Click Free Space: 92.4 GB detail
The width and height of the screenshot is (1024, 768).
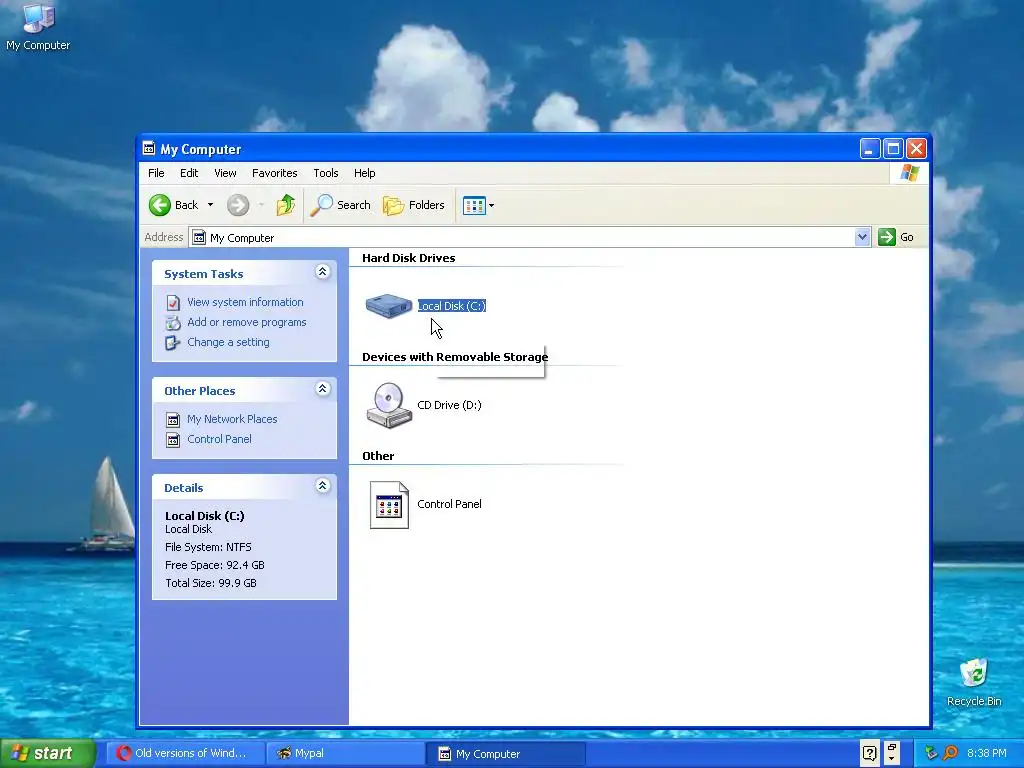point(215,566)
